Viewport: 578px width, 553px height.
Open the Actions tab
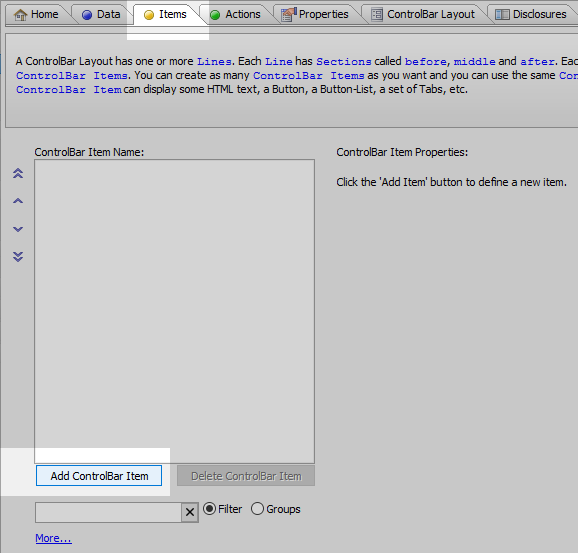236,14
